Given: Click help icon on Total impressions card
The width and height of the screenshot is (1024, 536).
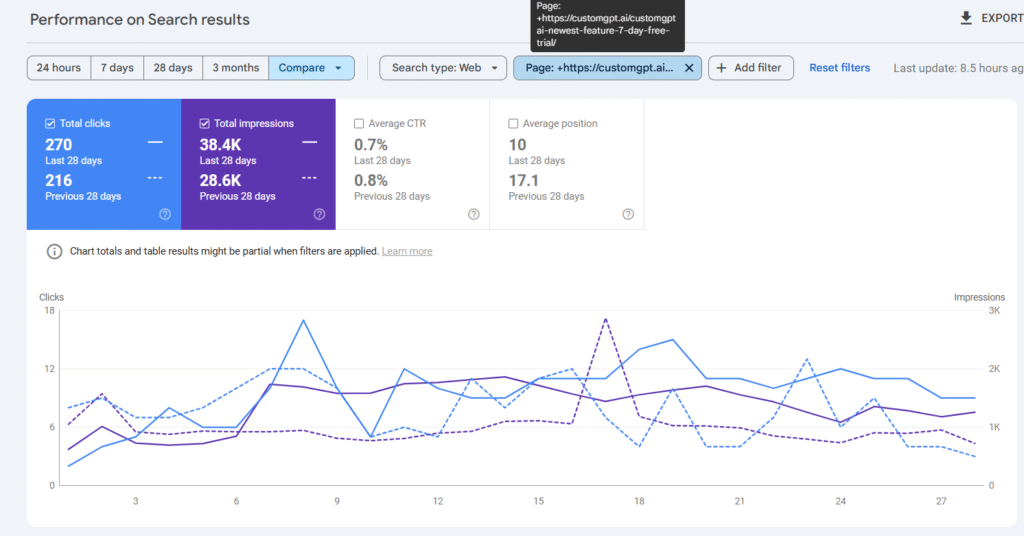Looking at the screenshot, I should [319, 214].
